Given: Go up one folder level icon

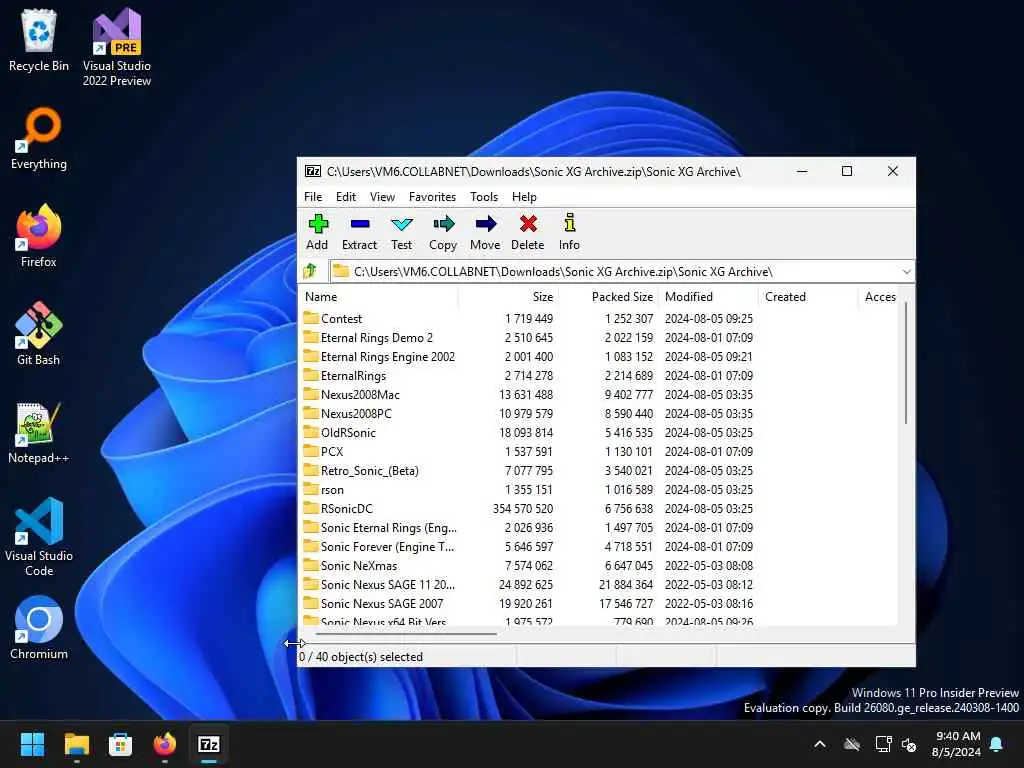Looking at the screenshot, I should pyautogui.click(x=310, y=271).
